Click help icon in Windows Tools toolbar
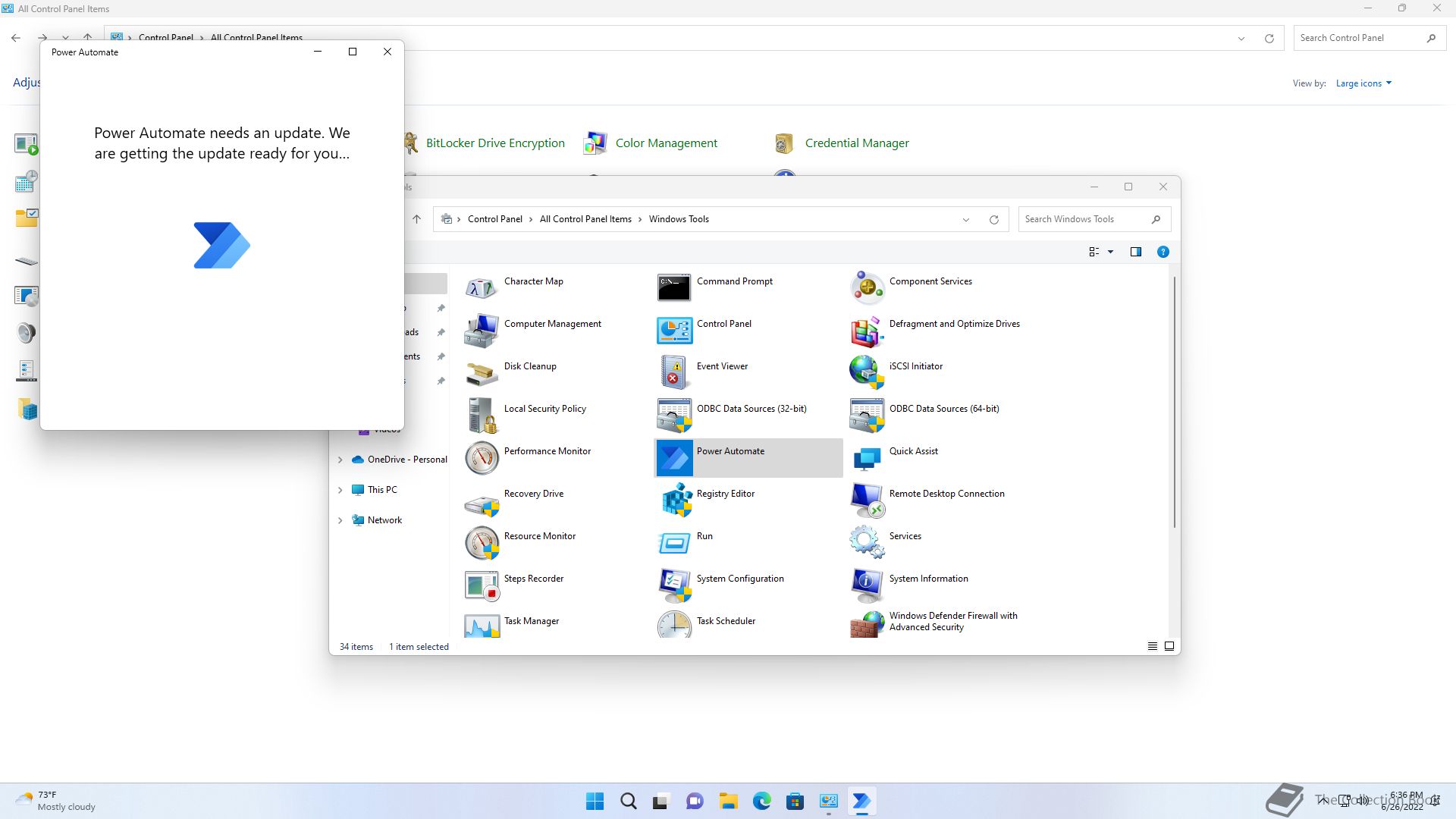1456x819 pixels. (x=1163, y=252)
